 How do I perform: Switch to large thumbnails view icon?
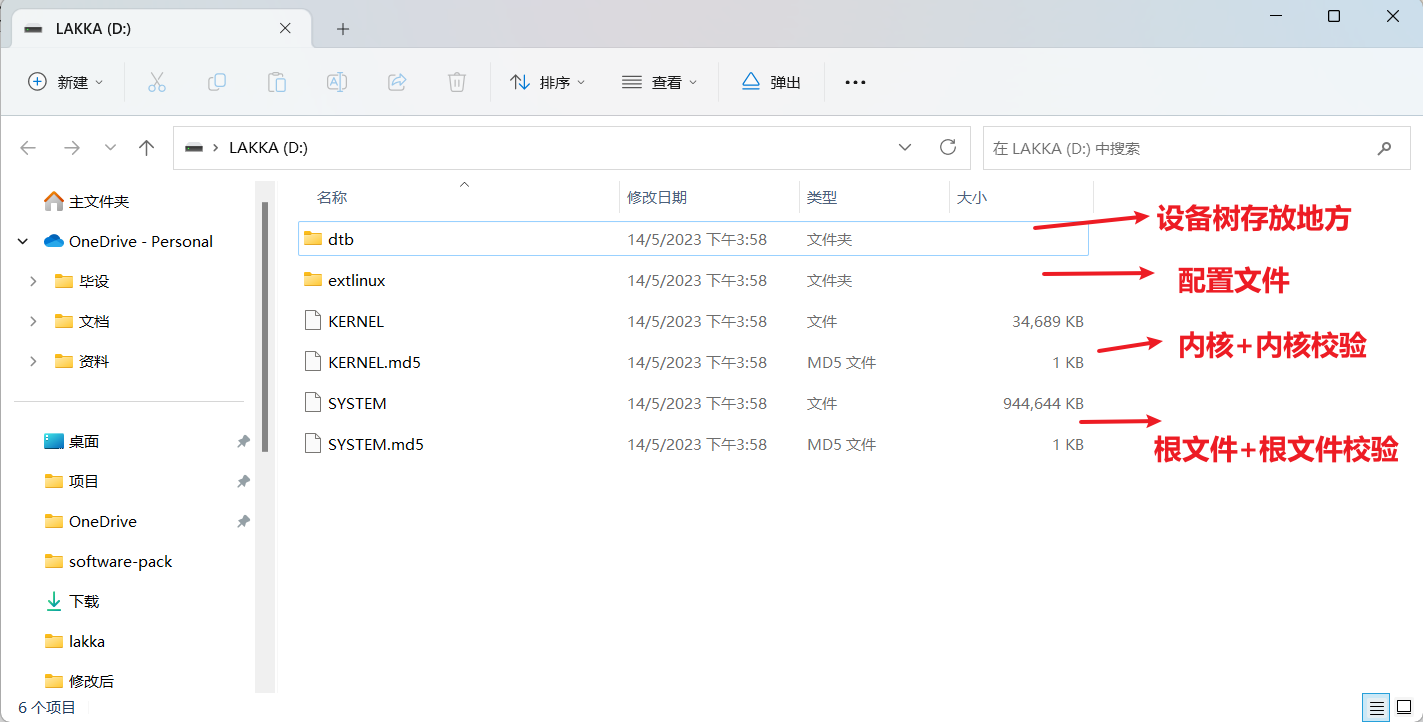pos(1404,707)
